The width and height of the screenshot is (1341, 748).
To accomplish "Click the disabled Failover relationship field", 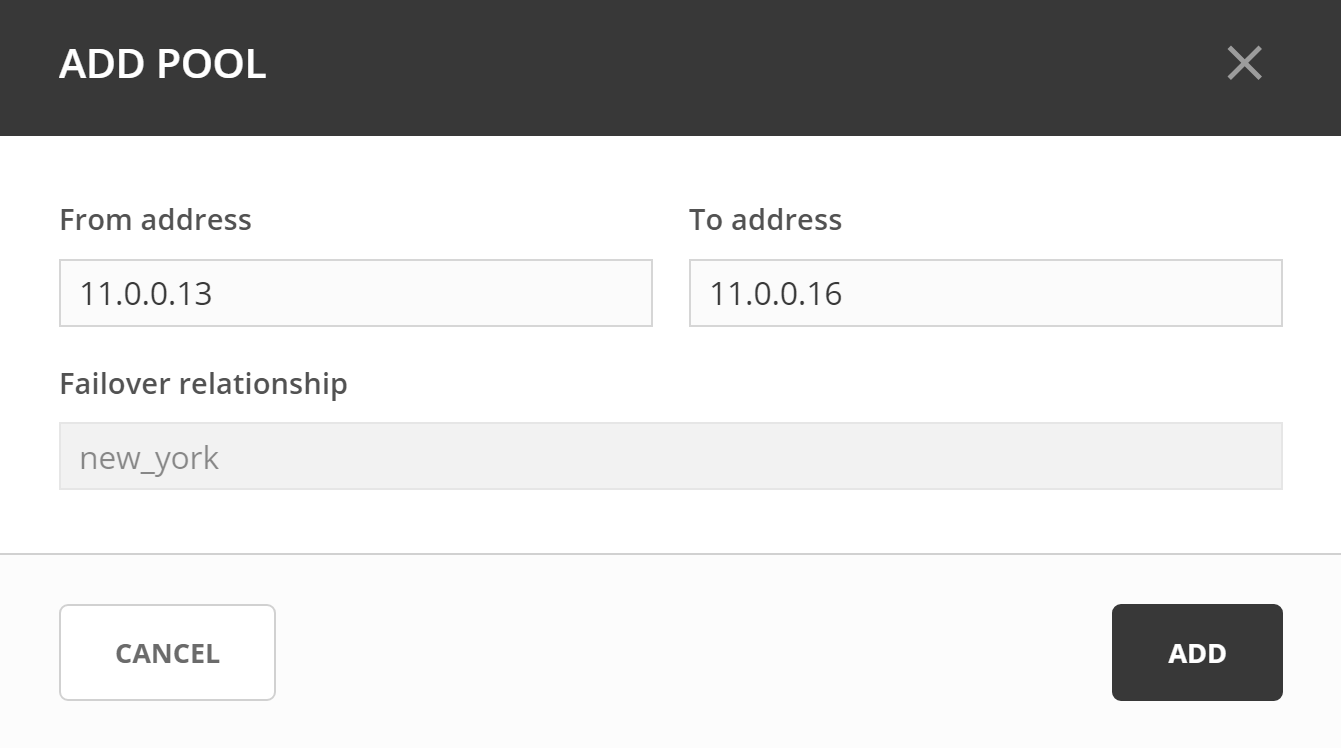I will pyautogui.click(x=670, y=456).
